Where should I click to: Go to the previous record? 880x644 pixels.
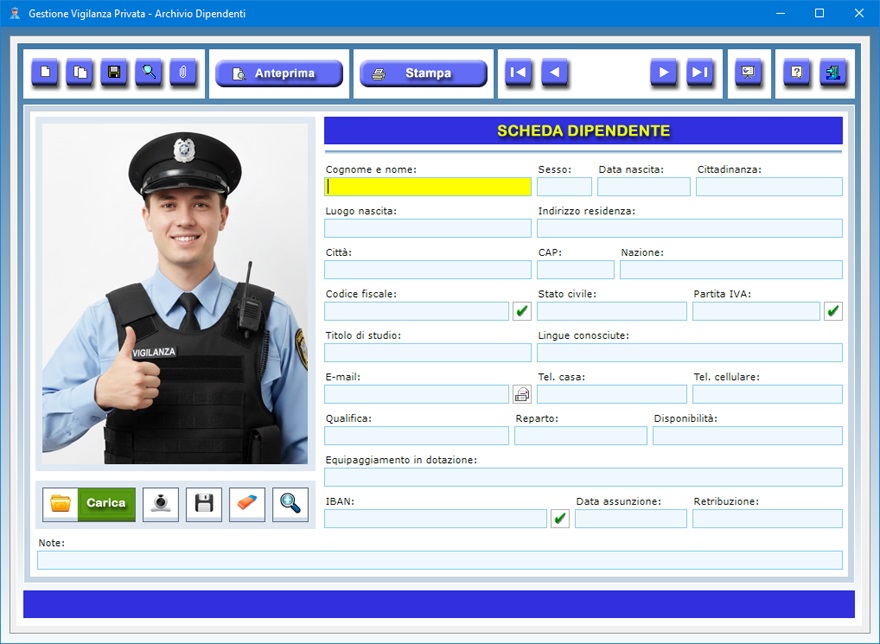pyautogui.click(x=555, y=73)
